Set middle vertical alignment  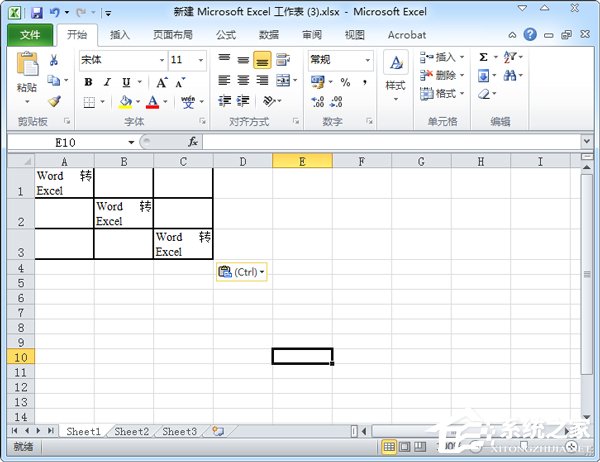click(x=243, y=59)
